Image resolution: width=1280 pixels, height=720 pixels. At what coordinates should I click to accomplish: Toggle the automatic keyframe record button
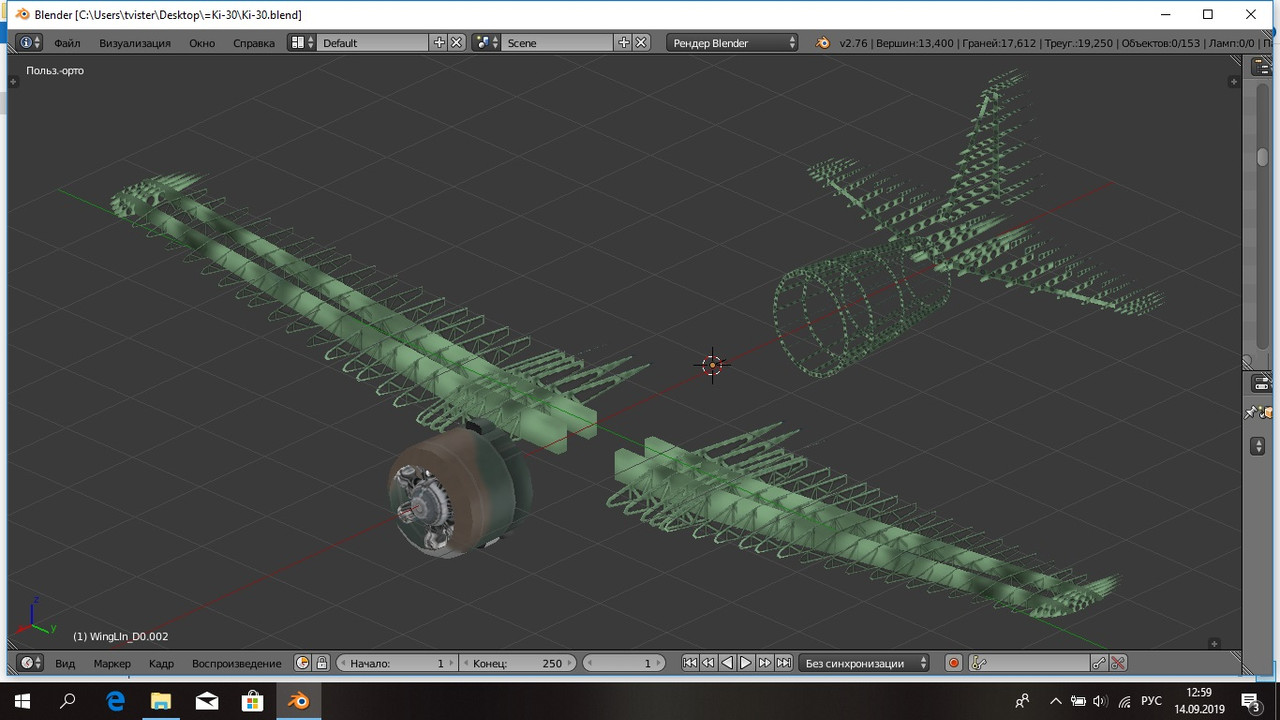tap(954, 663)
